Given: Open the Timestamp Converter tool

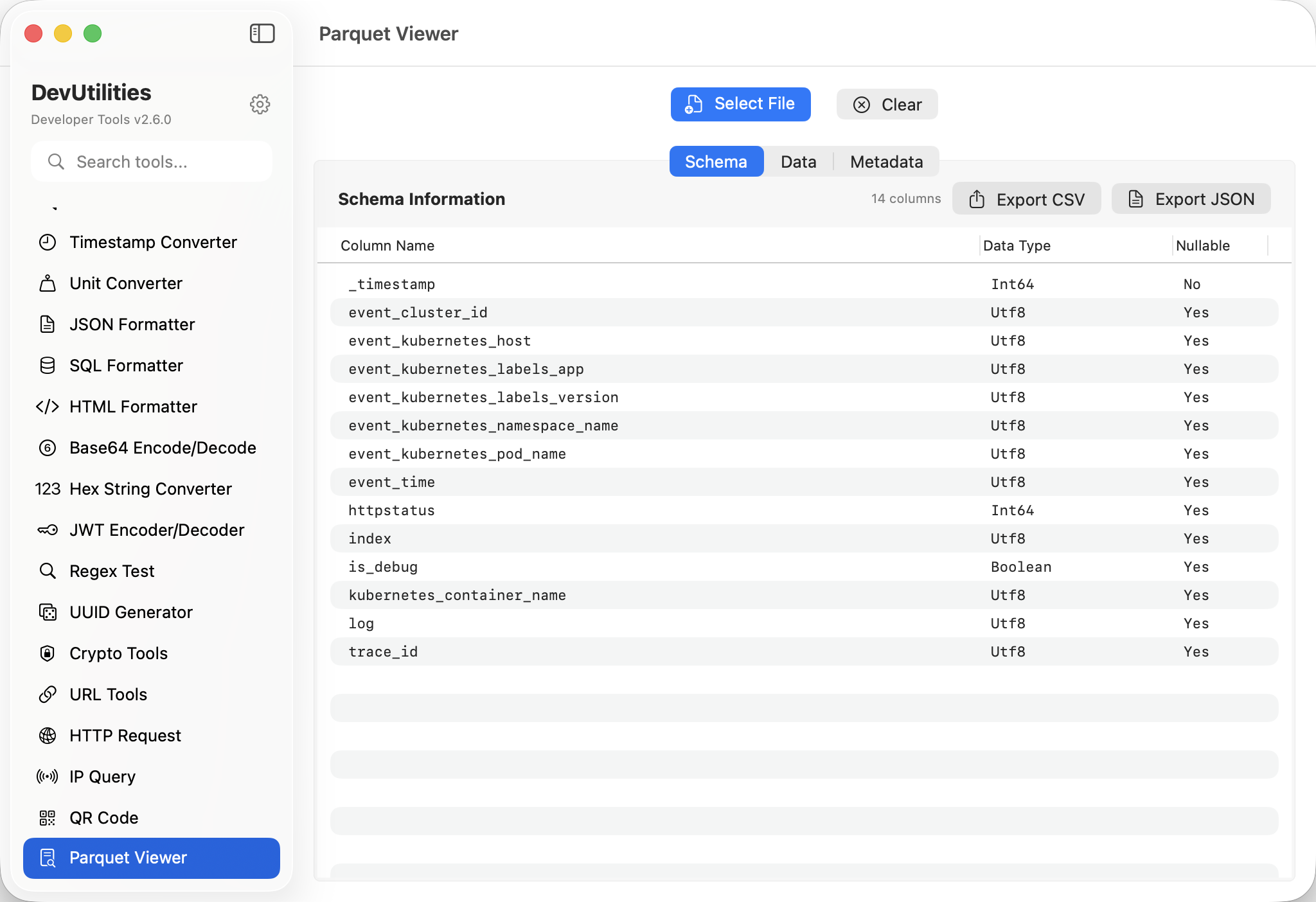Looking at the screenshot, I should (152, 242).
